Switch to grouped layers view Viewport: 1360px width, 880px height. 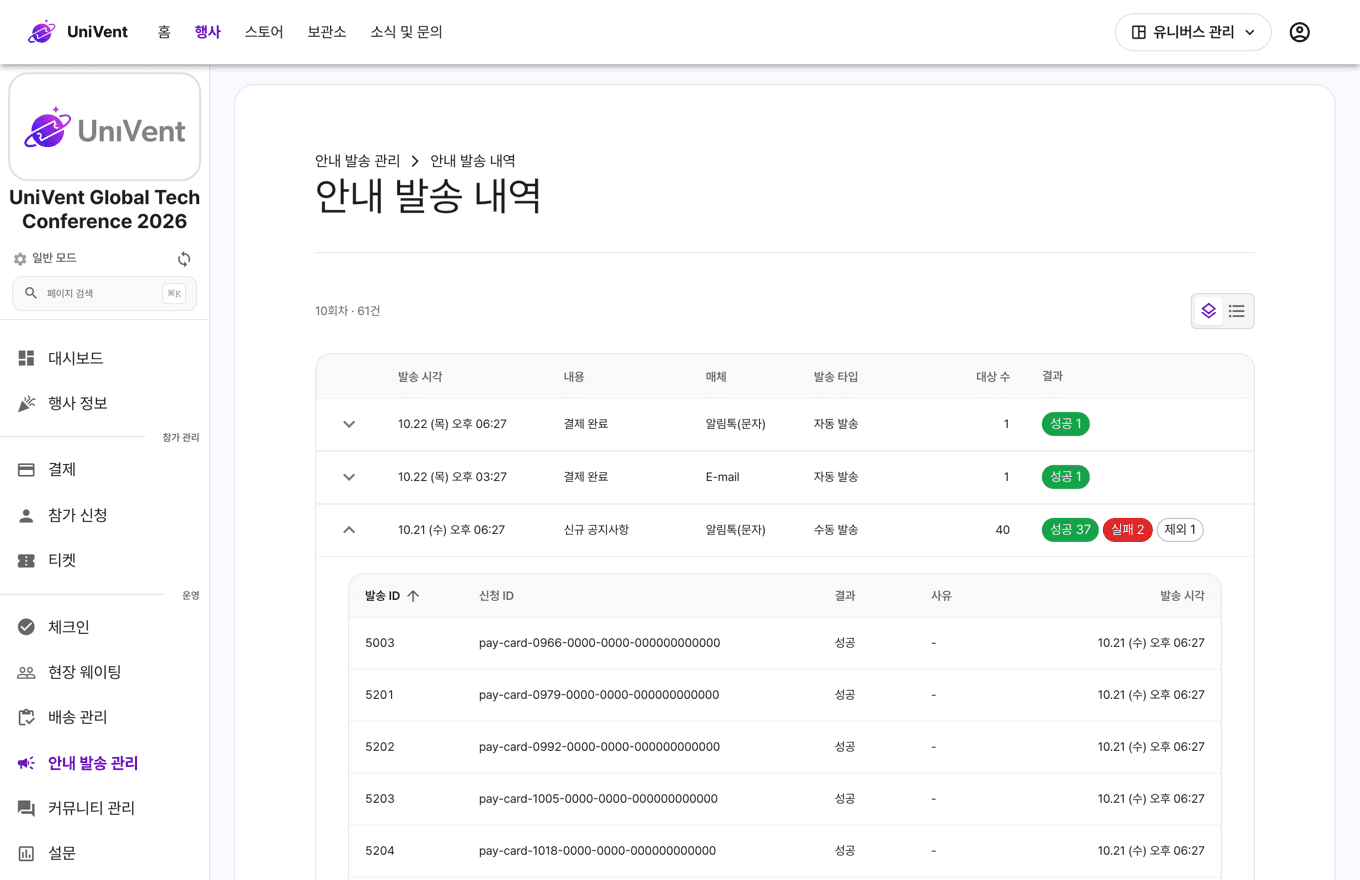[x=1209, y=311]
